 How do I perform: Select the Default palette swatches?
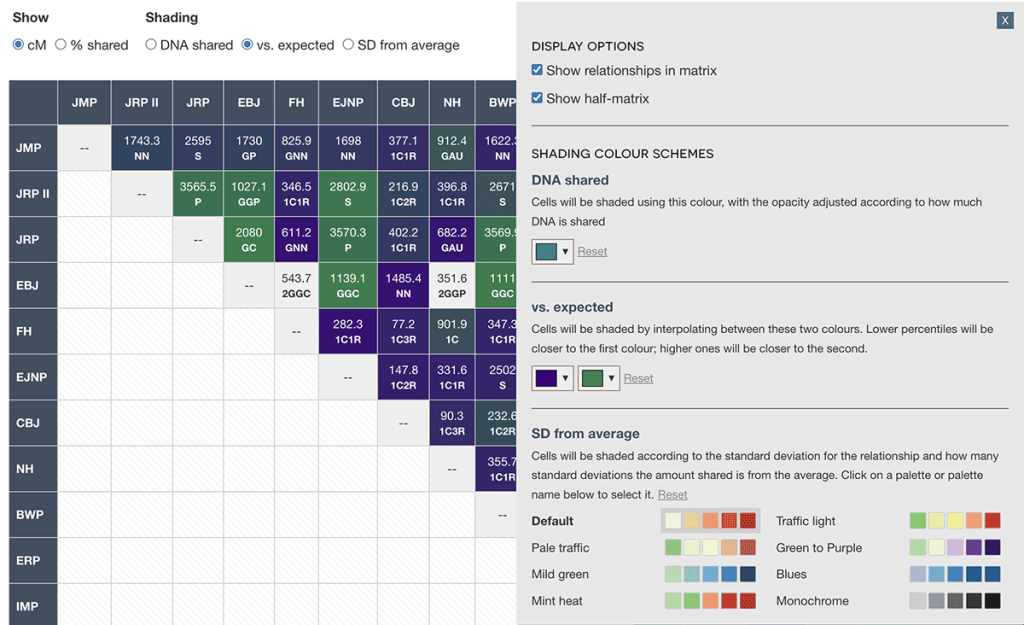710,521
